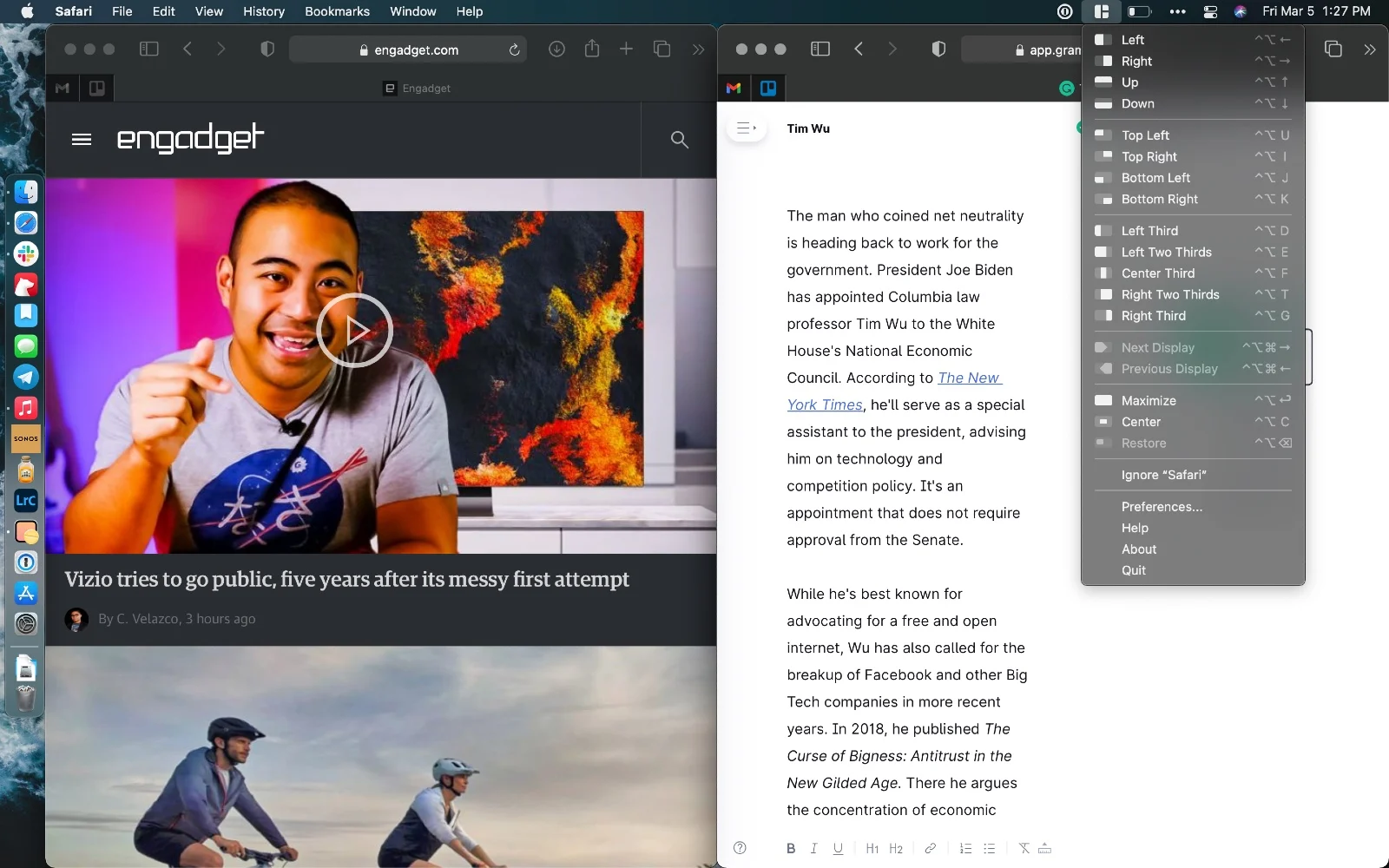Open Preferences... in the Rectangle menu

1161,506
